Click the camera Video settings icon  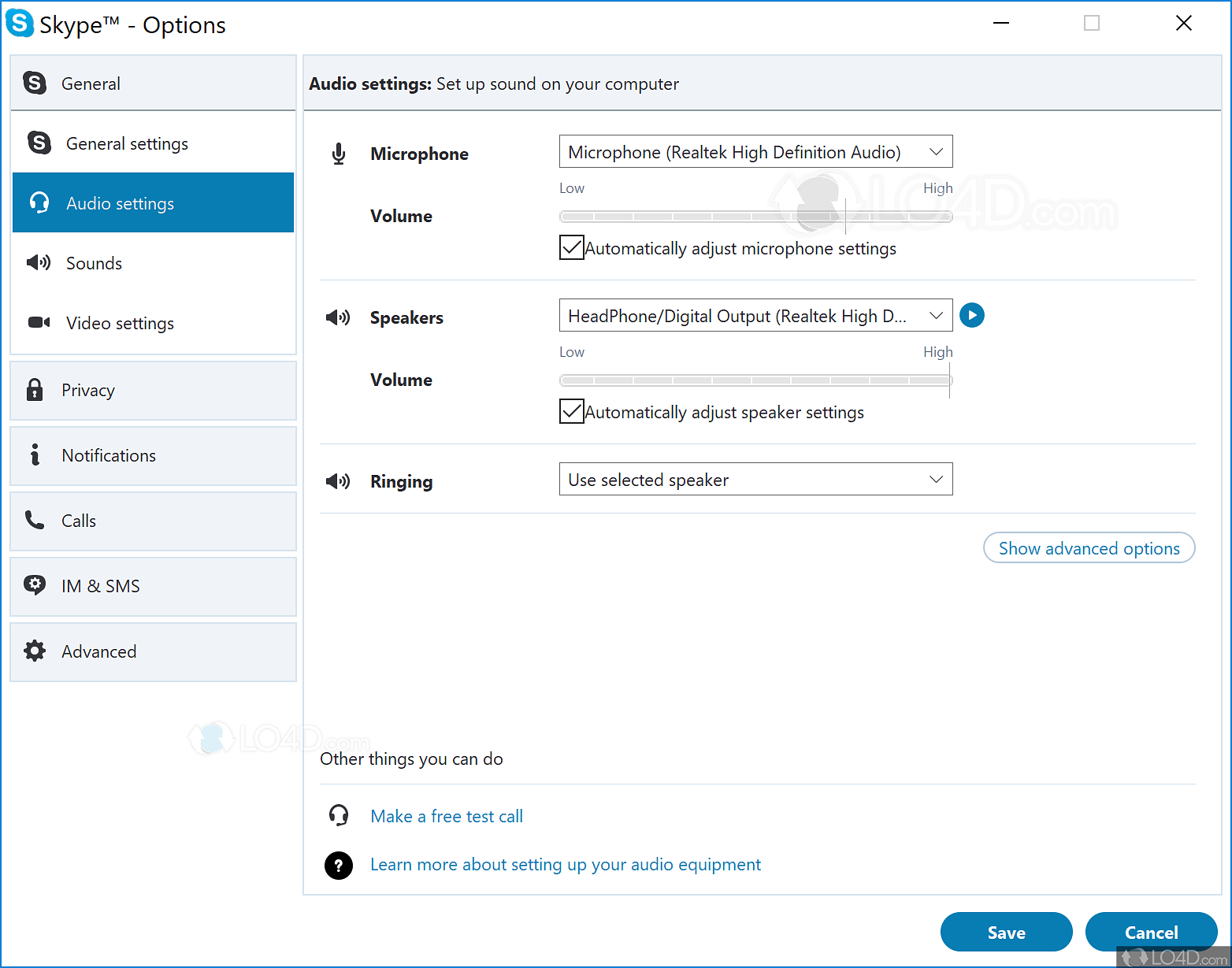pyautogui.click(x=38, y=323)
